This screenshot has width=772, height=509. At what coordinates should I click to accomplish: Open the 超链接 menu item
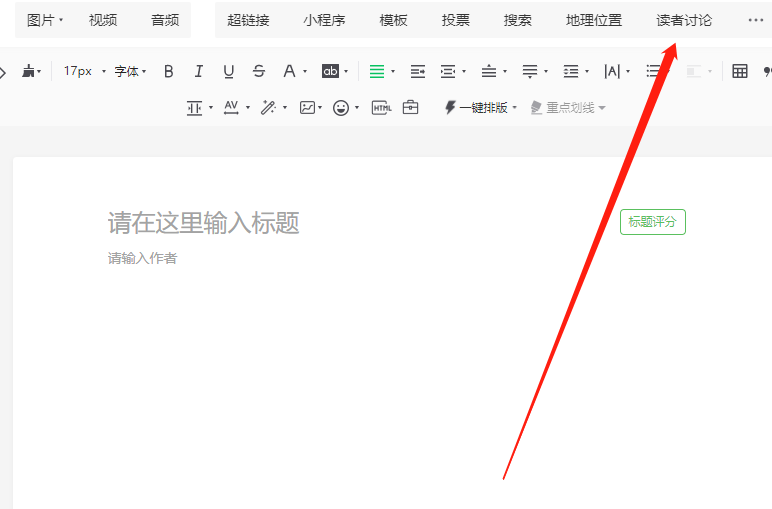coord(248,20)
